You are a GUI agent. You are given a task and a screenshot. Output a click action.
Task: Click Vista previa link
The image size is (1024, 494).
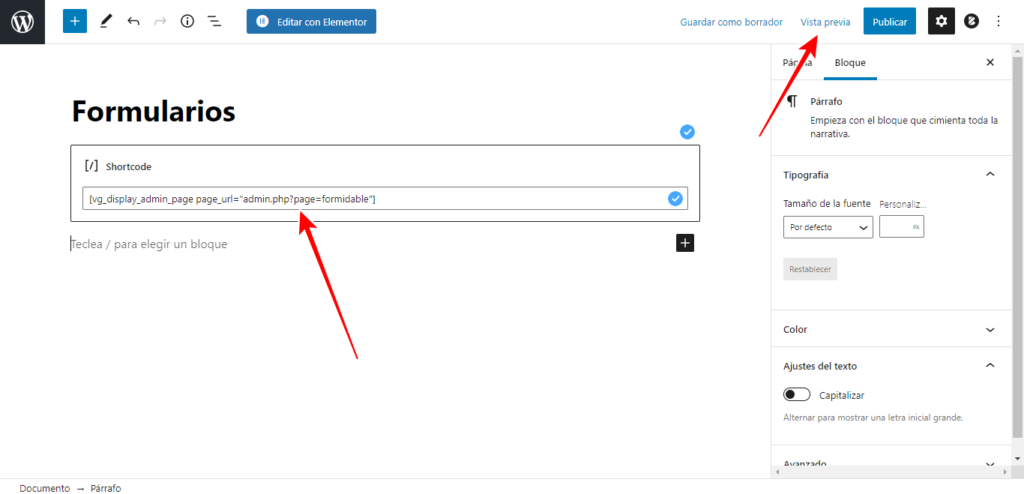[825, 21]
